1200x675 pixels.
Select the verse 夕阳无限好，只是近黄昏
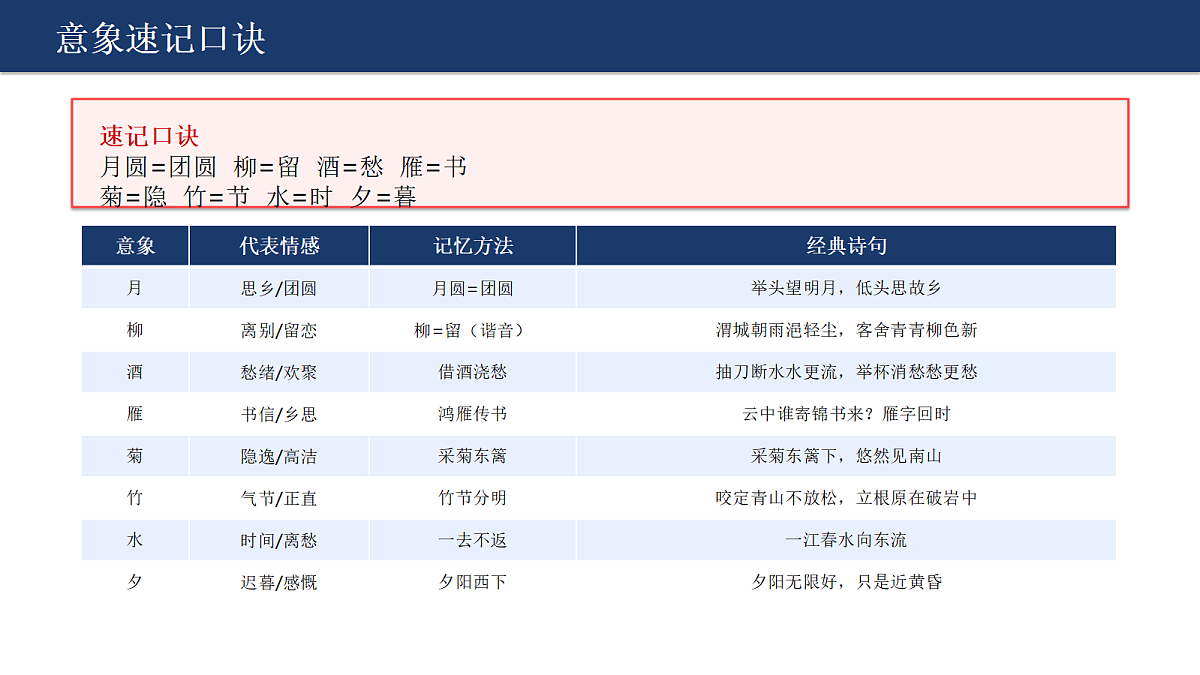(x=846, y=582)
